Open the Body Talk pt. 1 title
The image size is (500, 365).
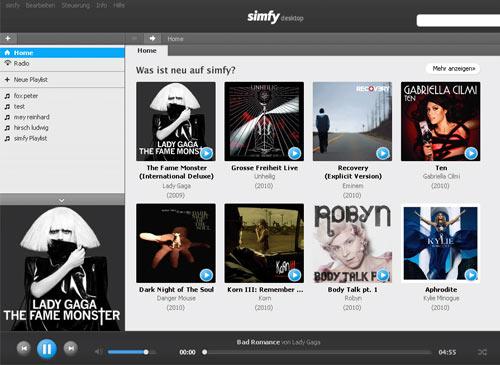pos(353,289)
